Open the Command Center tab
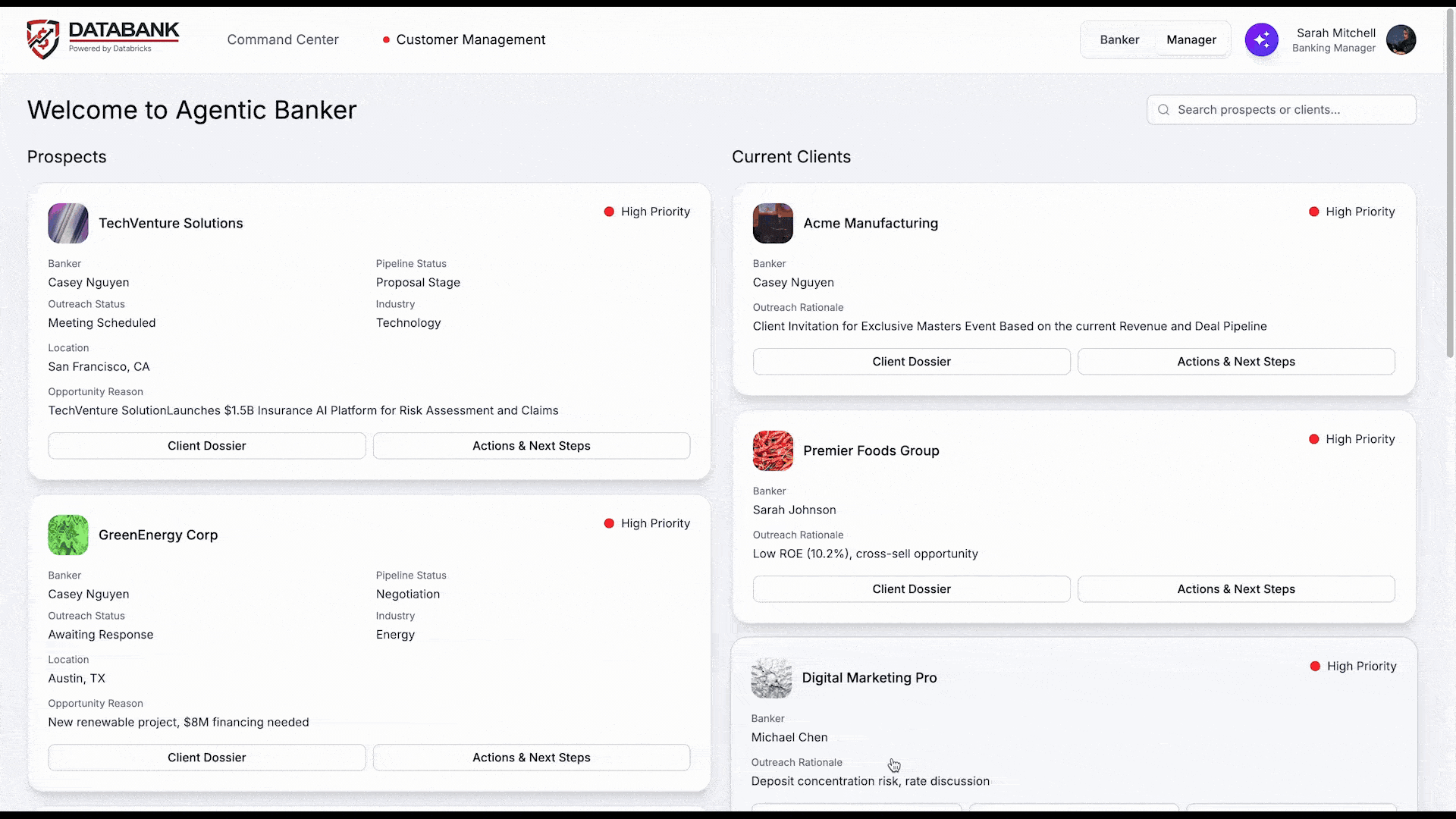The height and width of the screenshot is (819, 1456). coord(283,39)
